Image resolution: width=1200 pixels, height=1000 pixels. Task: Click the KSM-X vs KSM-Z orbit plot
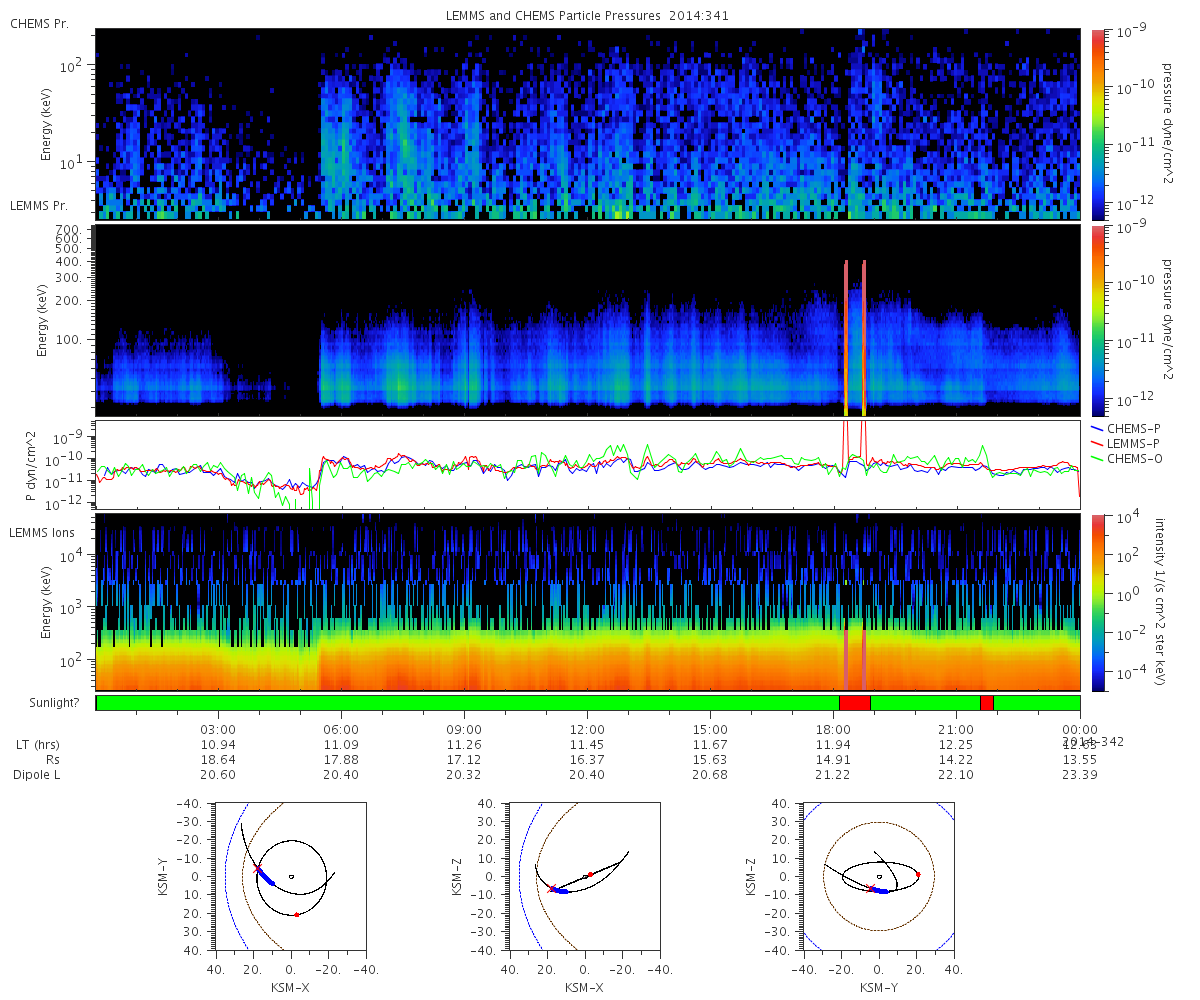coord(585,876)
